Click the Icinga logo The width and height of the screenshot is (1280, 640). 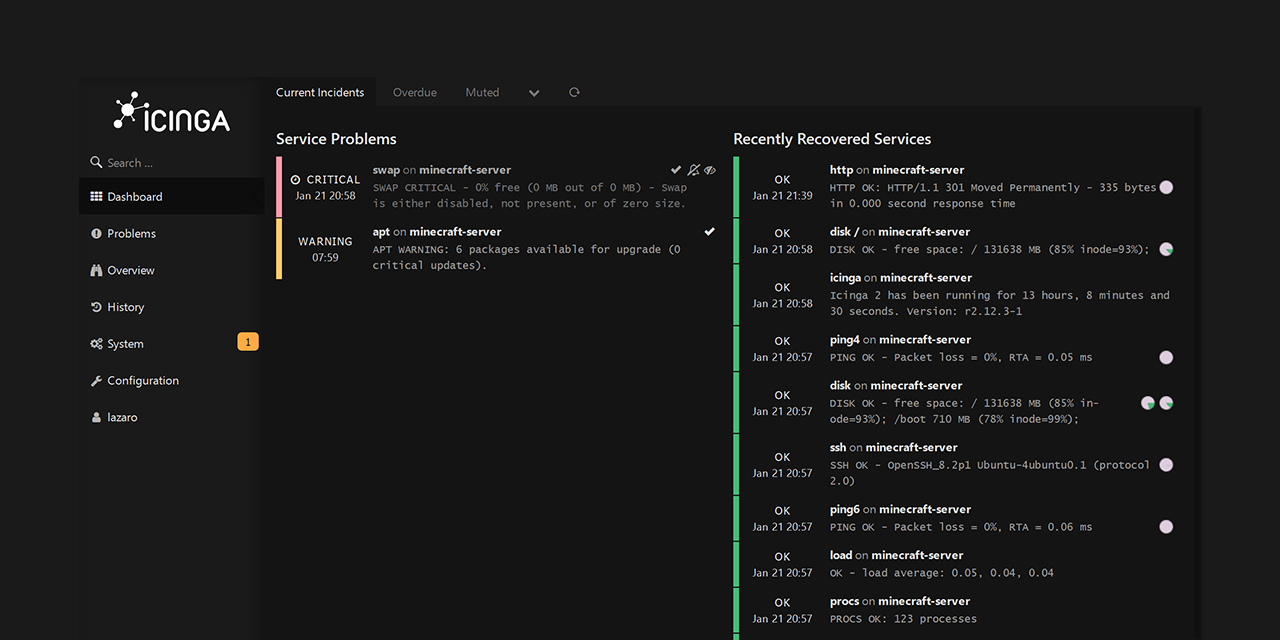171,112
